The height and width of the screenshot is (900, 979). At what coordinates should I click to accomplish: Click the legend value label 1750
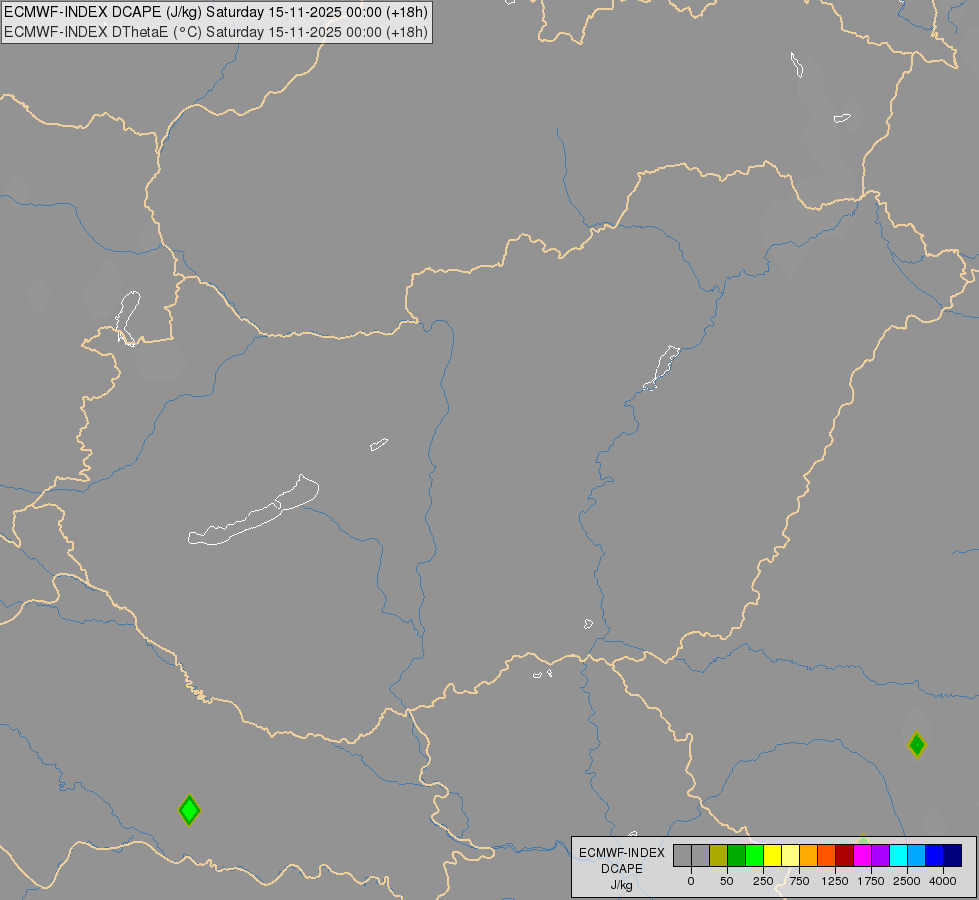click(x=870, y=881)
